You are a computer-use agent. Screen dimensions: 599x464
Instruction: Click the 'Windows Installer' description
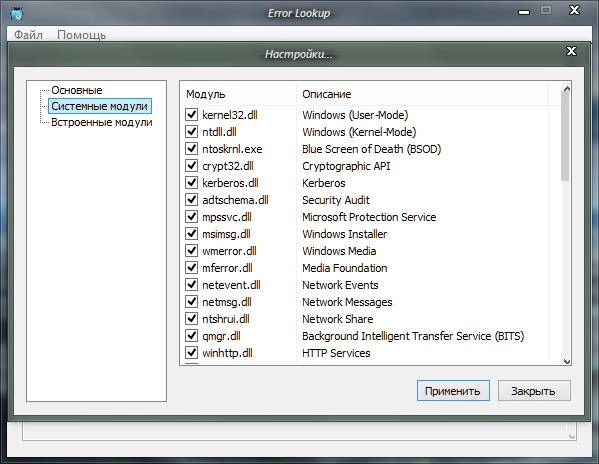point(345,234)
